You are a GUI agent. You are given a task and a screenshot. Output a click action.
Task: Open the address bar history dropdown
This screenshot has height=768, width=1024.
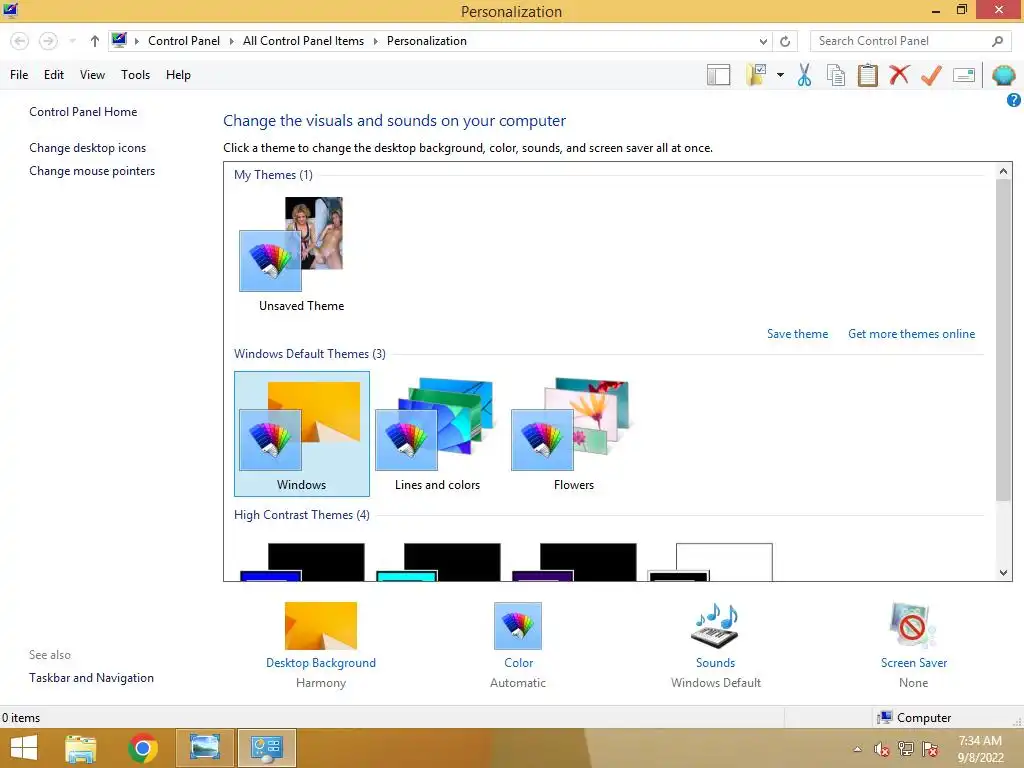(x=763, y=41)
